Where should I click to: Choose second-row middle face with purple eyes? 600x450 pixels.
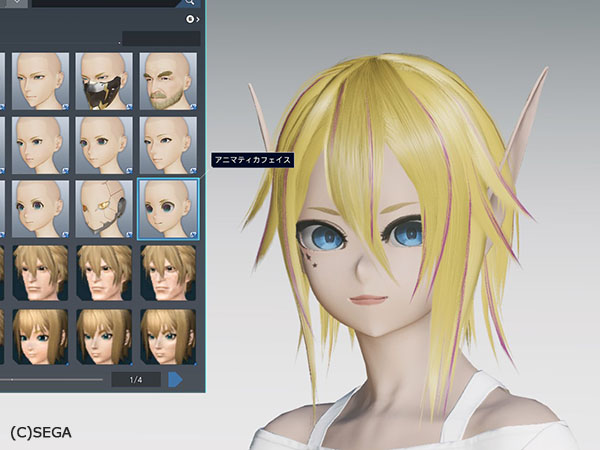coord(104,145)
